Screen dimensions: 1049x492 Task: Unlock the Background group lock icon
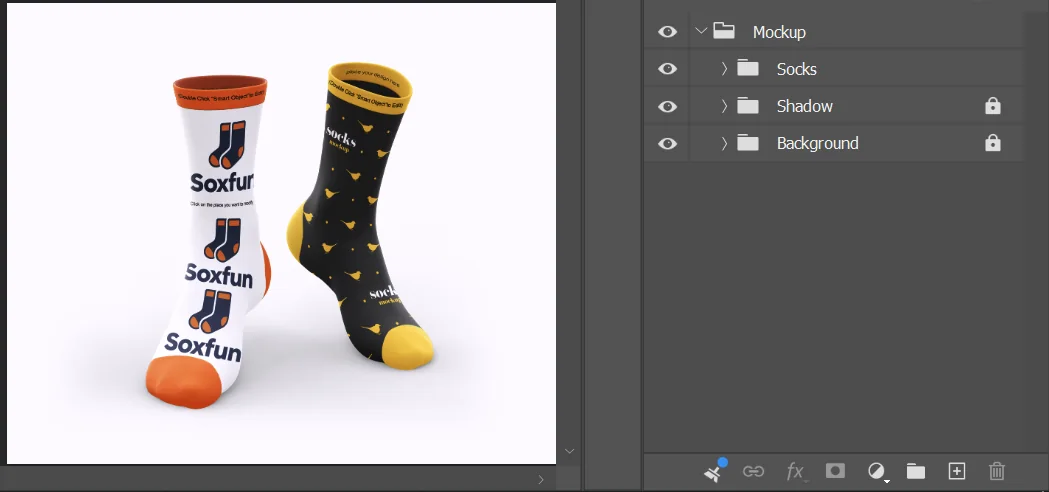[x=993, y=143]
